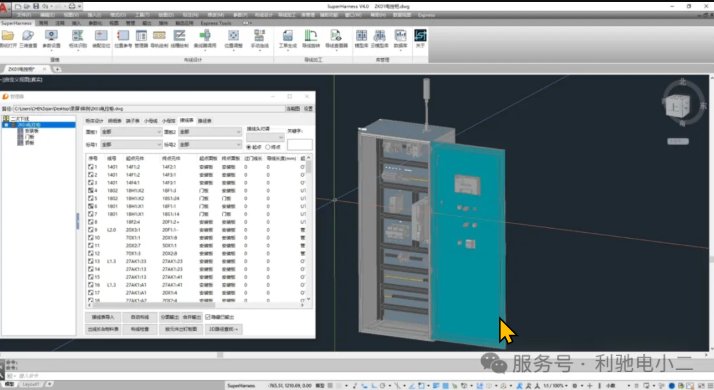This screenshot has height=390, width=714.
Task: Open the 3D model library icon
Action: pos(379,36)
